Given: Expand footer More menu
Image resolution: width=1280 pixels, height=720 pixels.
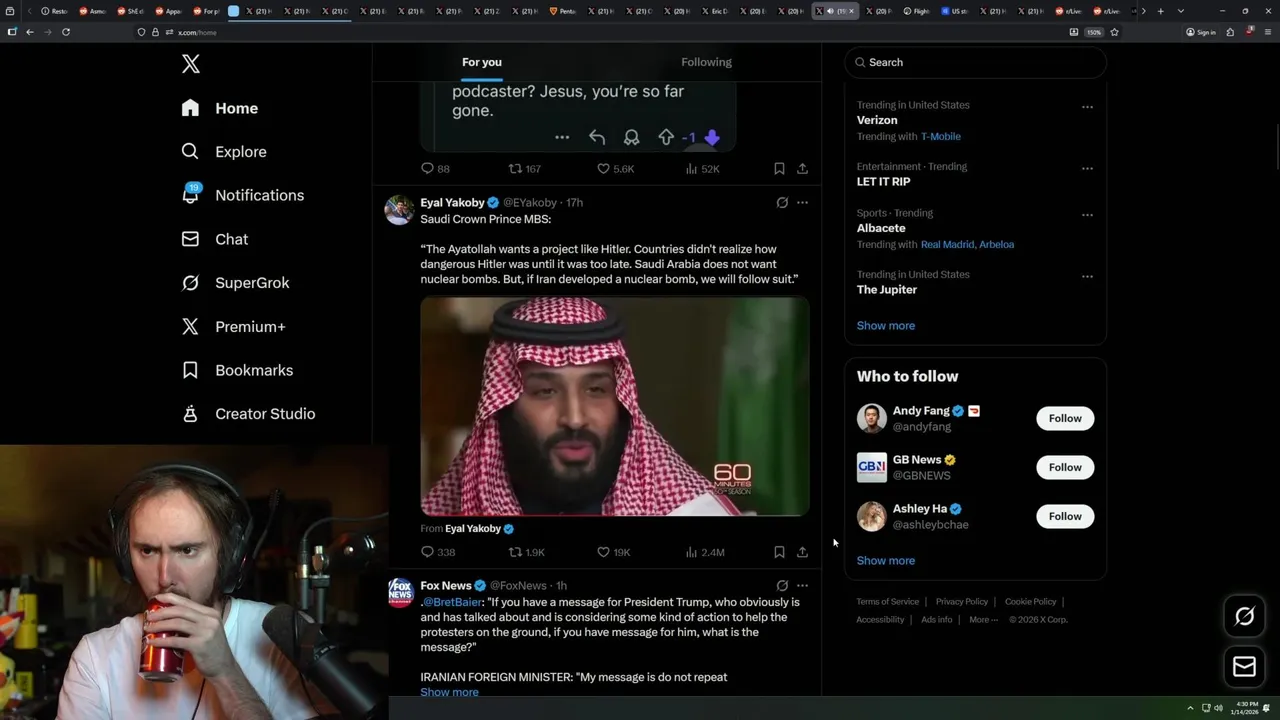Looking at the screenshot, I should [x=982, y=620].
